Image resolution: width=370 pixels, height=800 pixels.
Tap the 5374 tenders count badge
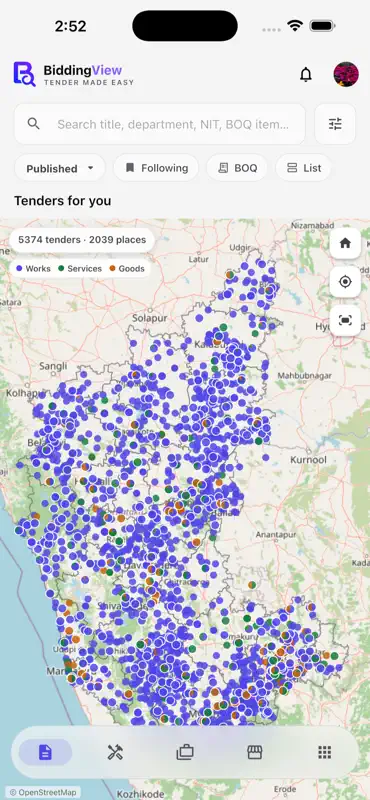point(82,240)
